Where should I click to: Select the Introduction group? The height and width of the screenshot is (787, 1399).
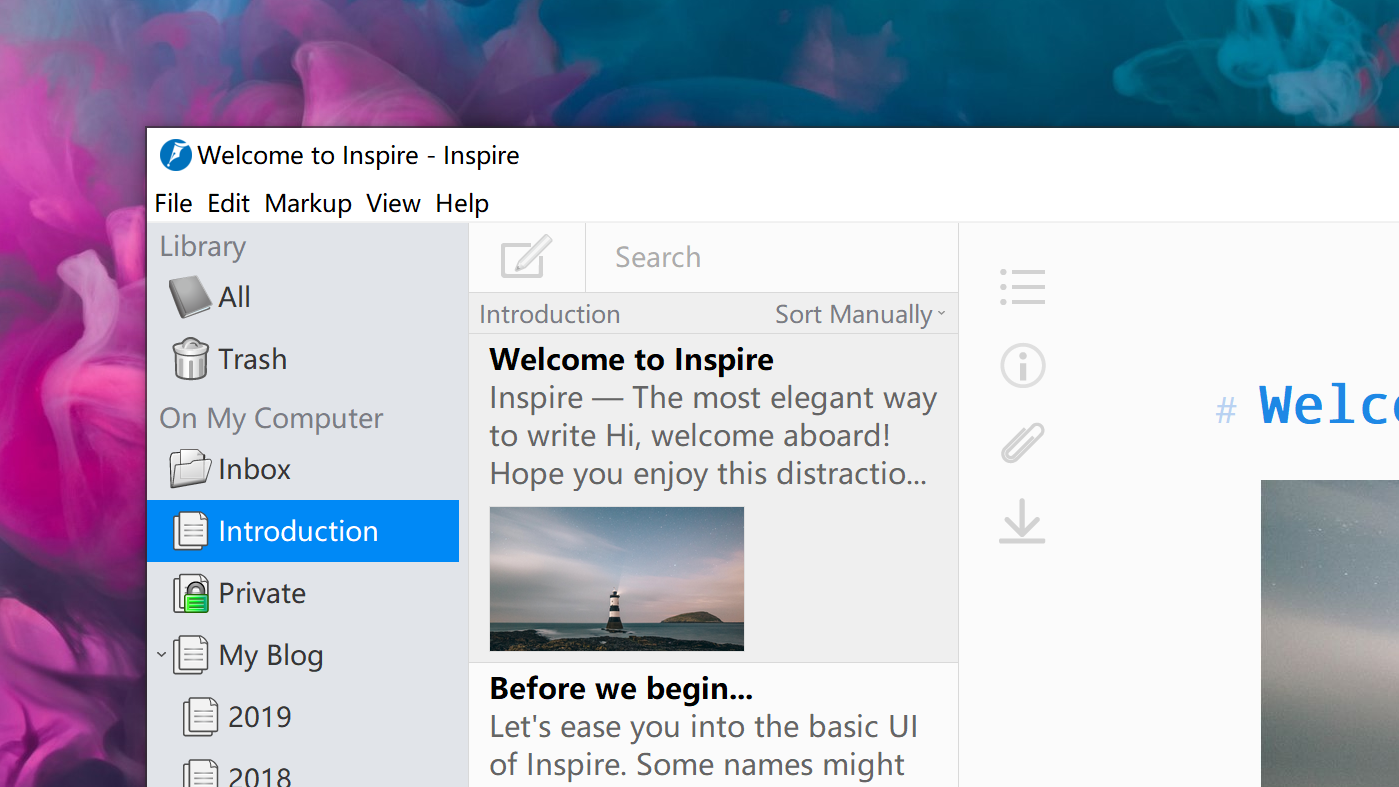point(303,531)
